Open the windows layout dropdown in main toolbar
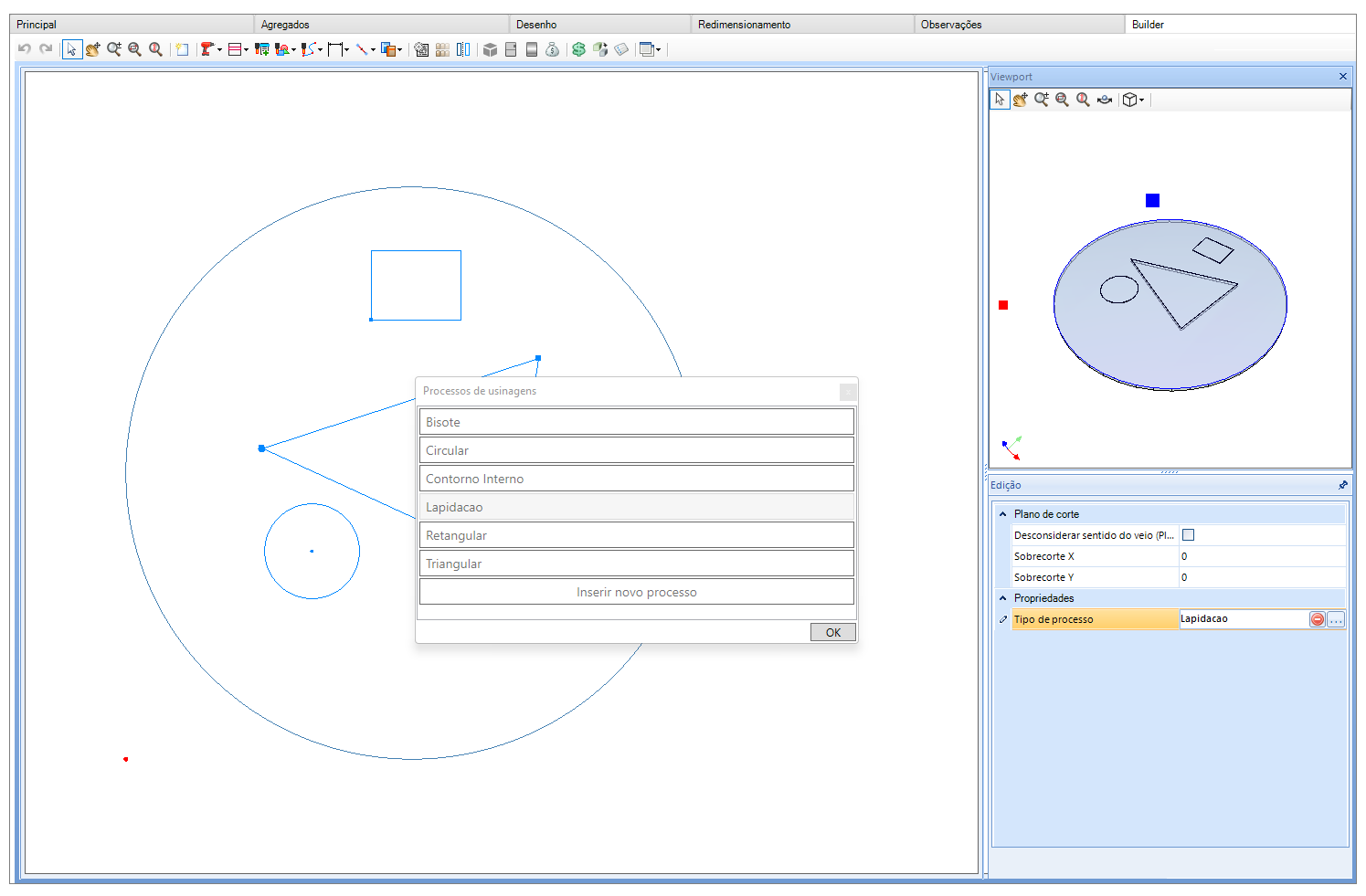Screen dimensions: 1366x896 (659, 50)
